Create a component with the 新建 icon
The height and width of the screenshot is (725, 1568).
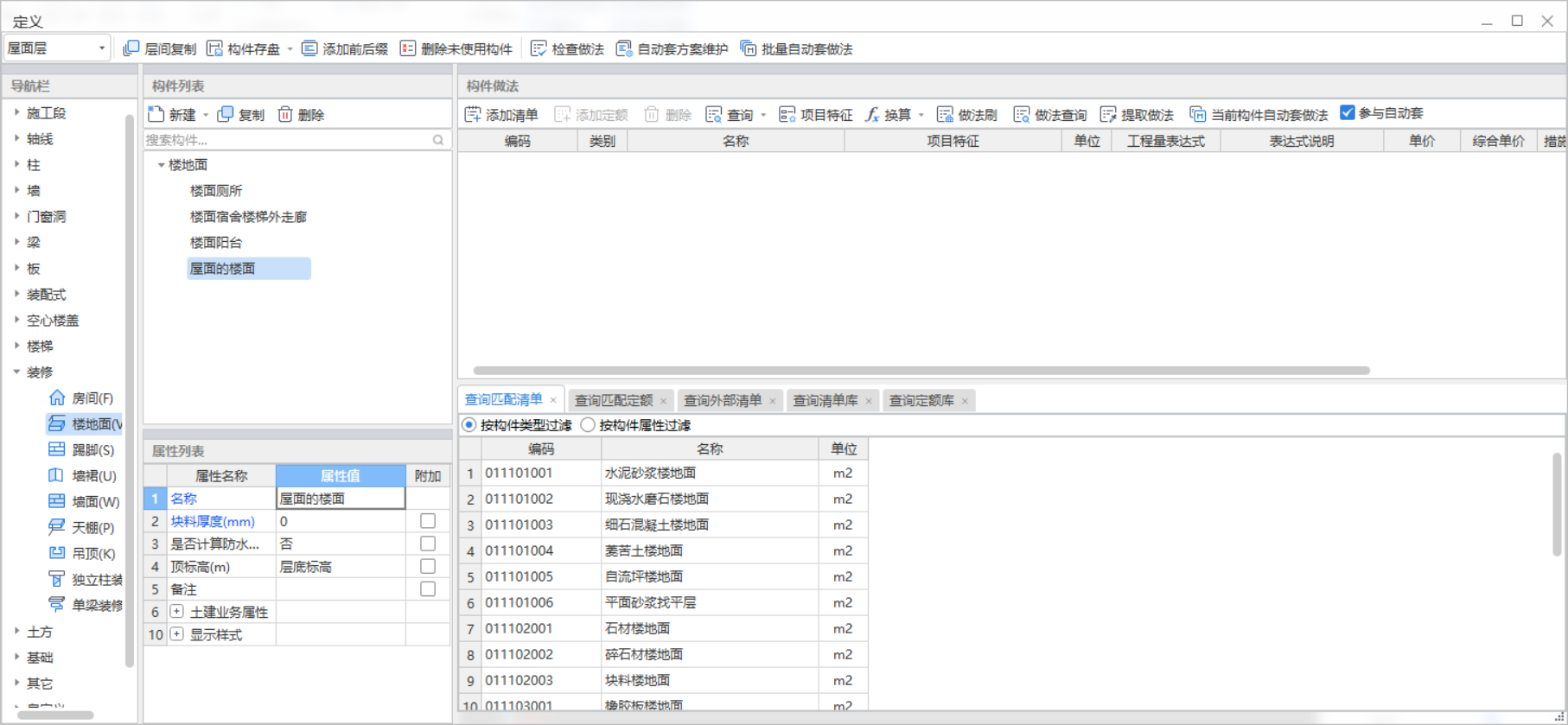click(x=156, y=114)
